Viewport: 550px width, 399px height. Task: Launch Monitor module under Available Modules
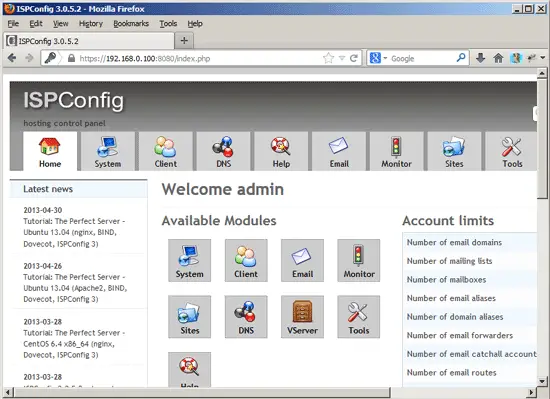point(359,261)
